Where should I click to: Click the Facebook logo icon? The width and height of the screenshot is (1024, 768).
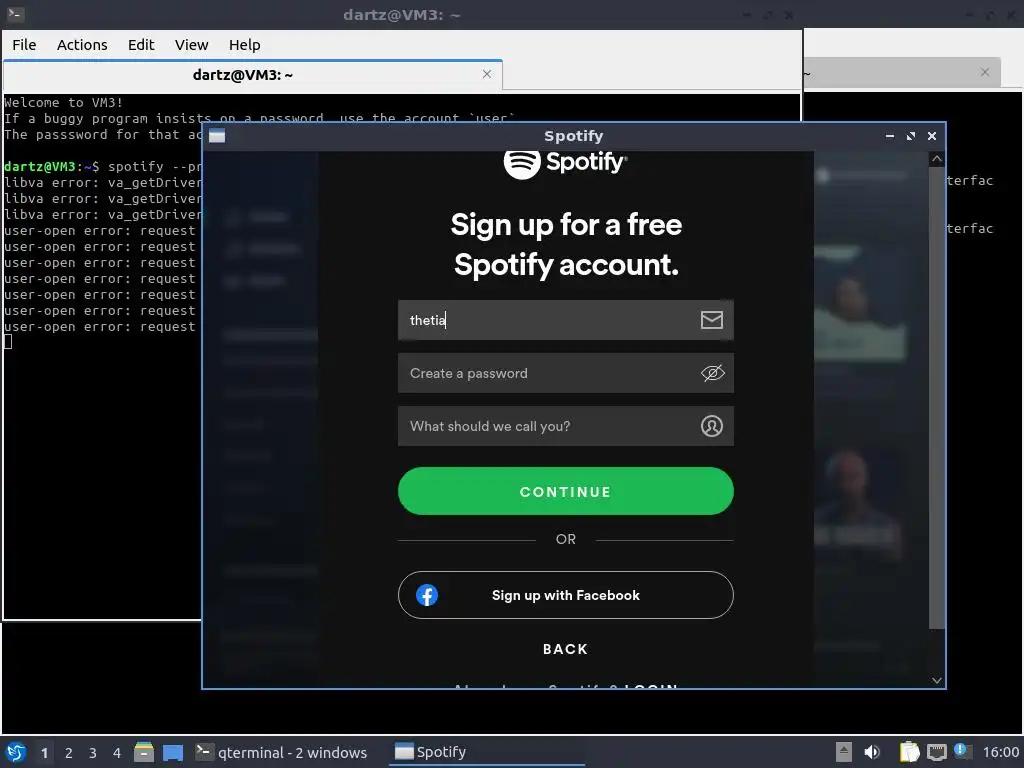pyautogui.click(x=426, y=595)
